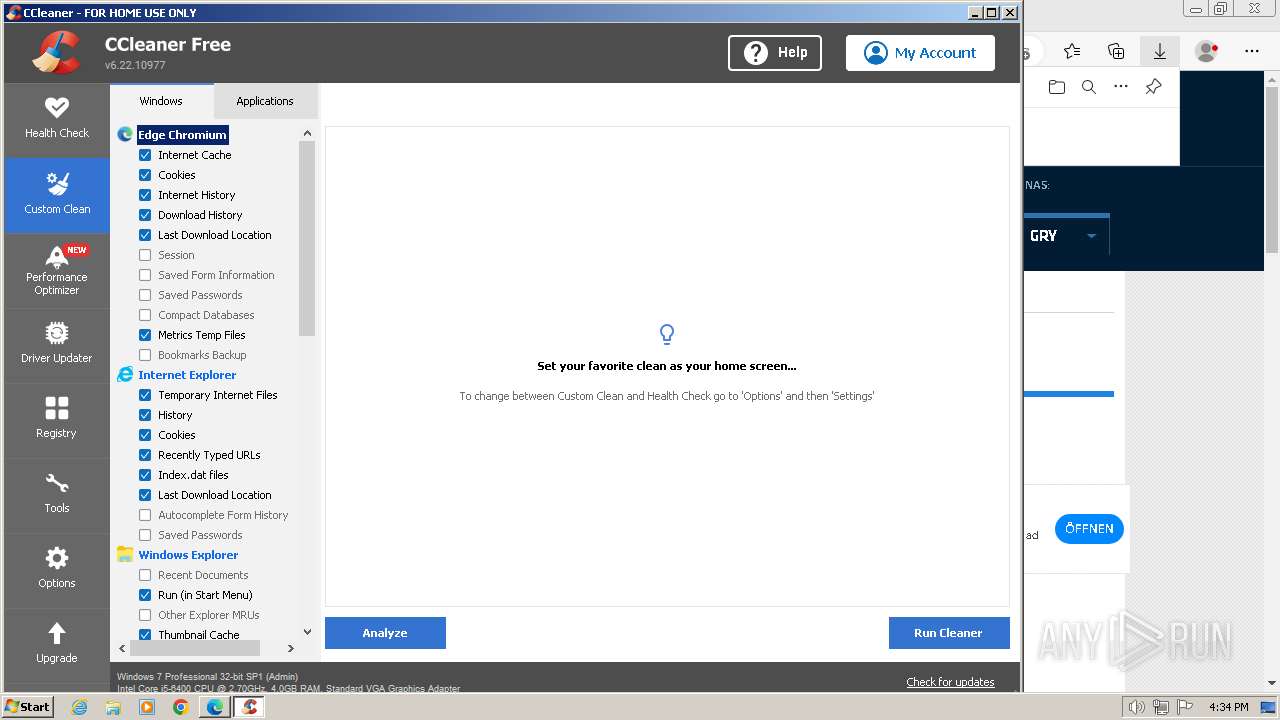The image size is (1280, 720).
Task: Click the Internet Explorer category icon
Action: [125, 374]
